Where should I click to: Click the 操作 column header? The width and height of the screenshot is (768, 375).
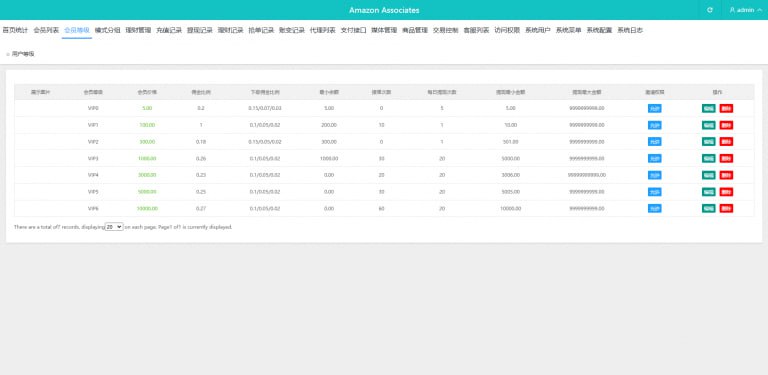(x=718, y=92)
